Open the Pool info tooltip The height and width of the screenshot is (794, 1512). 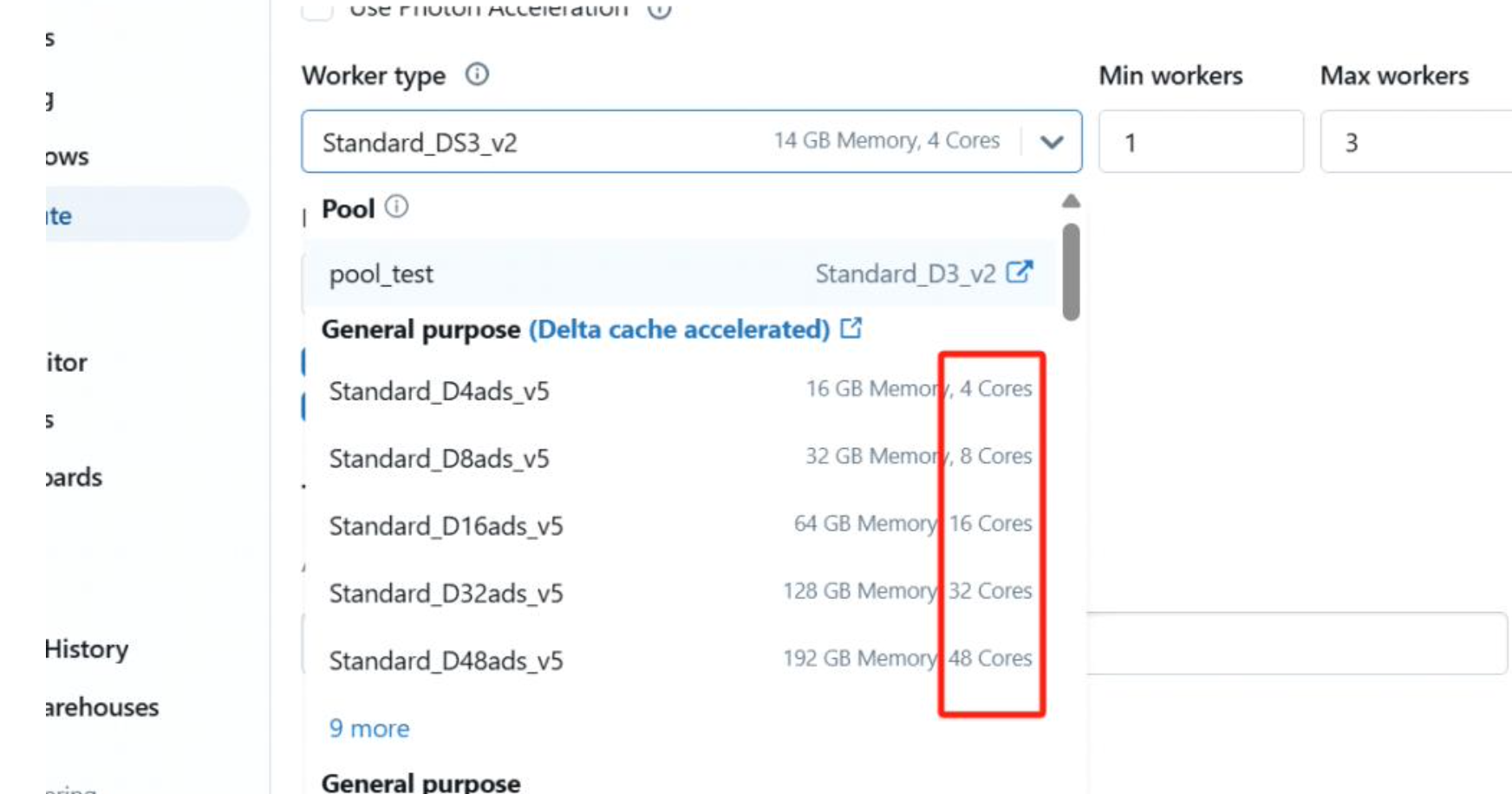(396, 207)
